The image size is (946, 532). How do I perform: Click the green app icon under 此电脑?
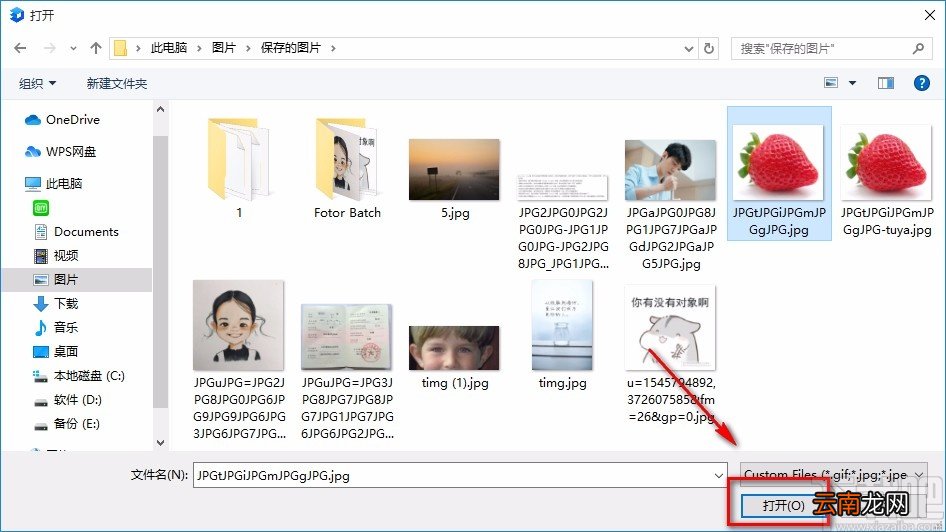(x=40, y=208)
